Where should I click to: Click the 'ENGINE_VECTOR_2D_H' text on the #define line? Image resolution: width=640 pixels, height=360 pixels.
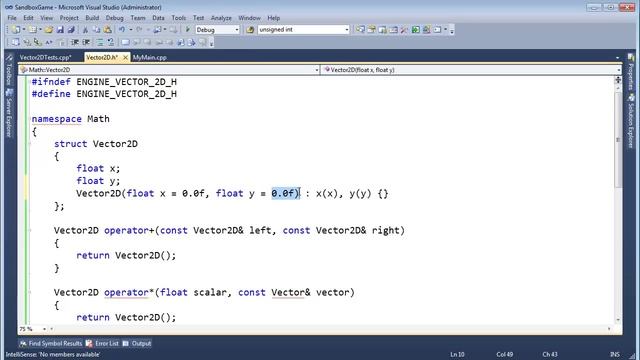[127, 94]
